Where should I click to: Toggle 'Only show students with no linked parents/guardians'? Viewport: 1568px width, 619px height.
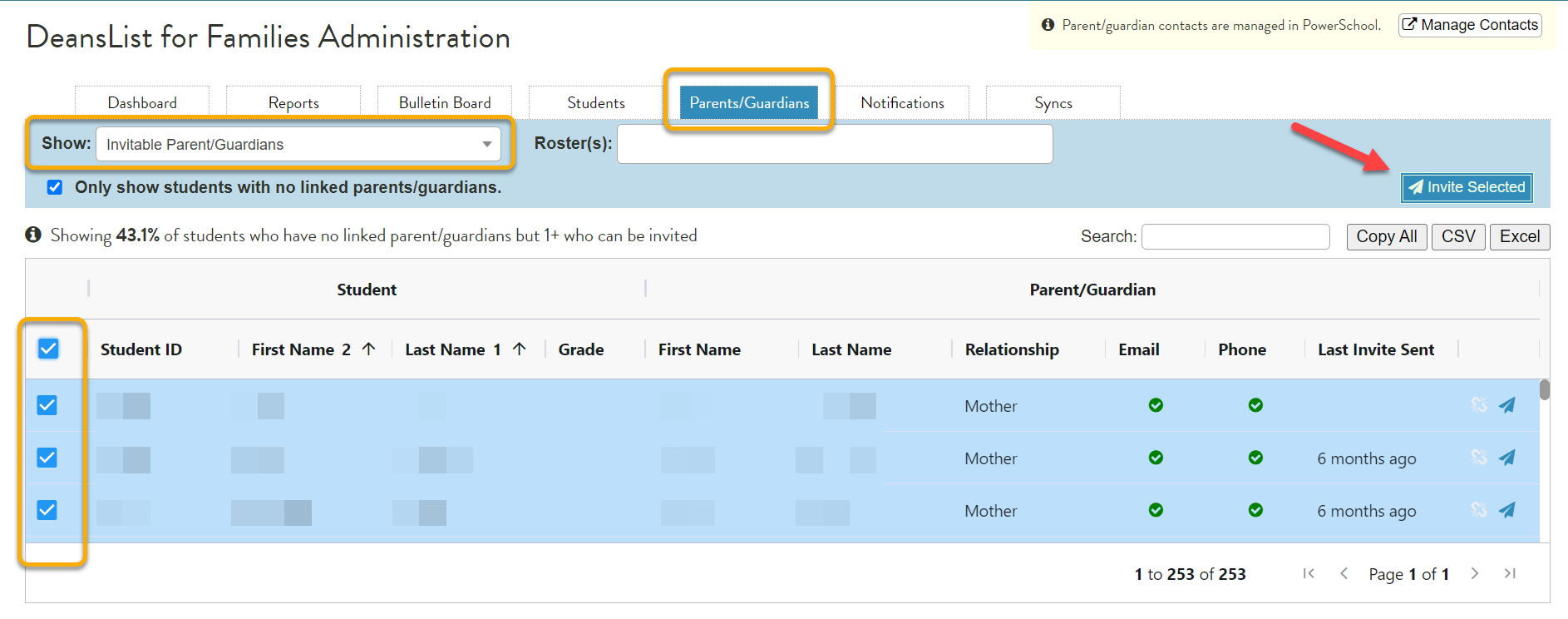coord(55,187)
